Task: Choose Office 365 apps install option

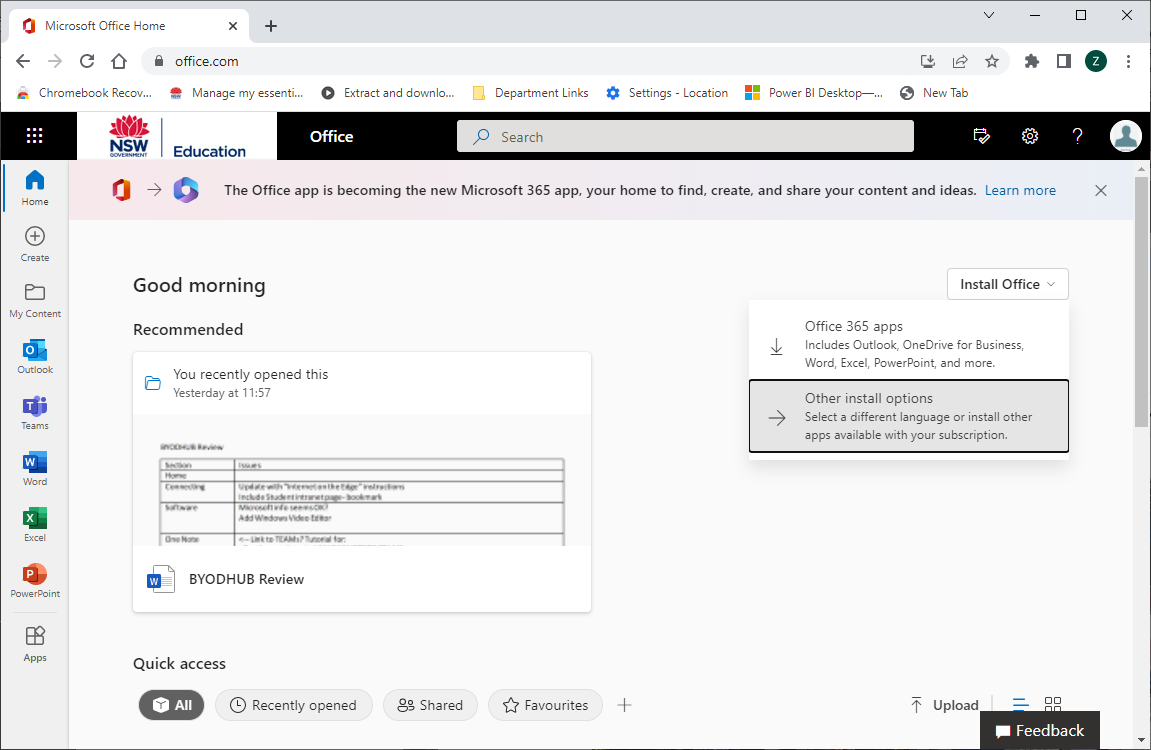Action: pos(909,344)
